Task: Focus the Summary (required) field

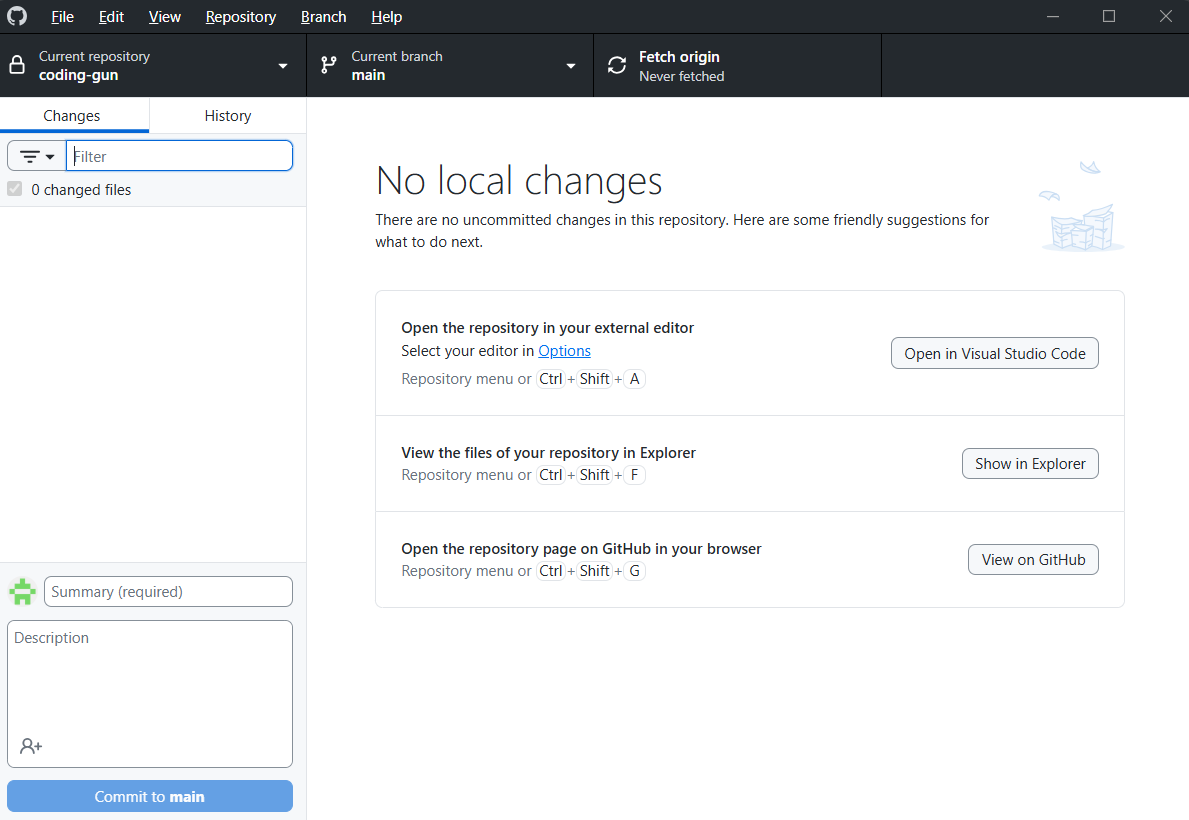Action: click(168, 592)
